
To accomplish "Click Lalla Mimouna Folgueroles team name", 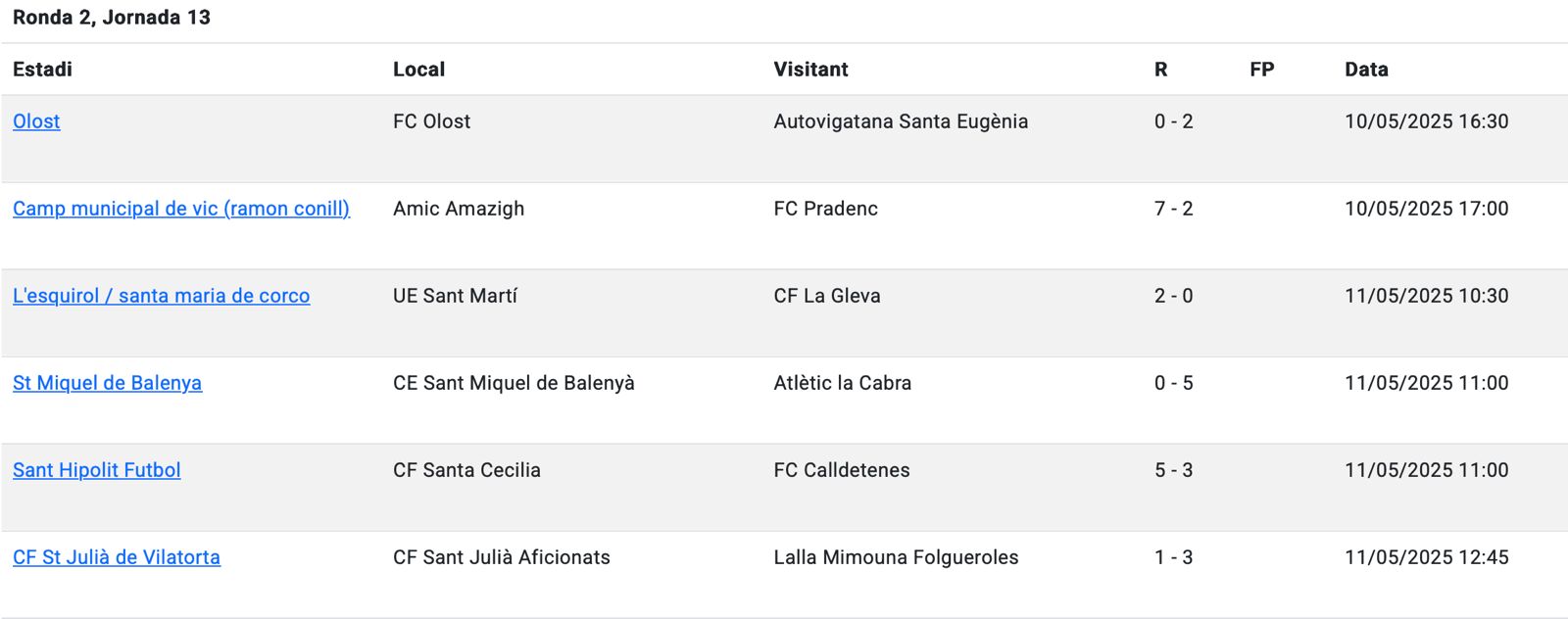I will [896, 557].
